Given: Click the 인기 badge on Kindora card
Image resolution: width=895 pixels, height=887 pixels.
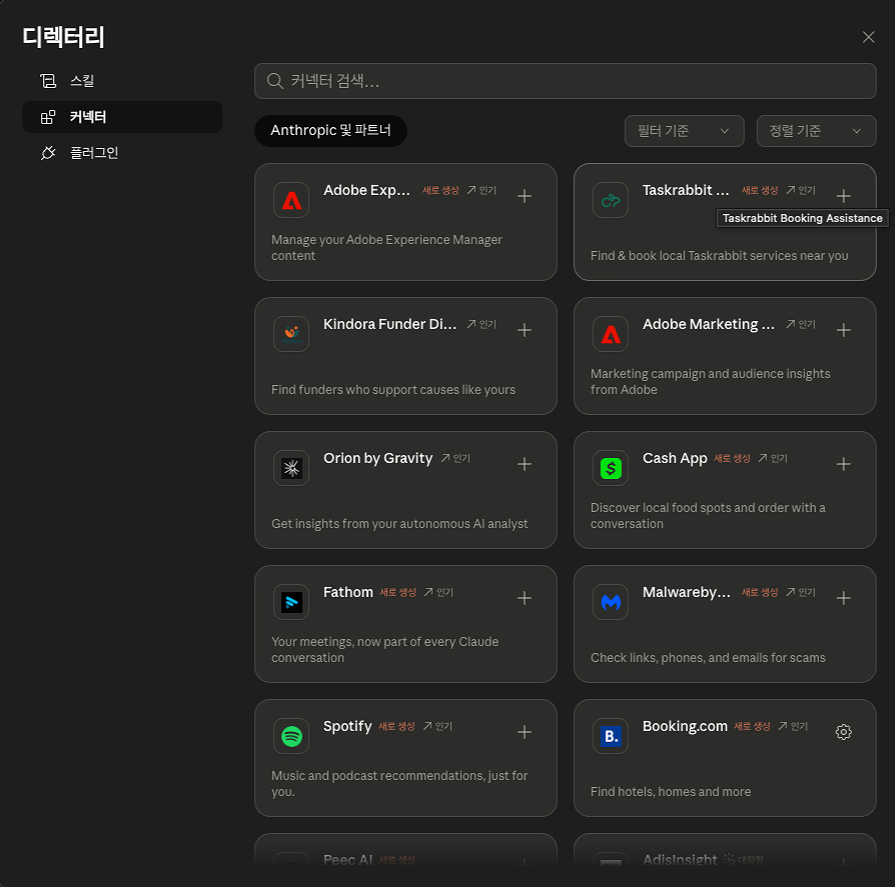Looking at the screenshot, I should click(x=482, y=324).
